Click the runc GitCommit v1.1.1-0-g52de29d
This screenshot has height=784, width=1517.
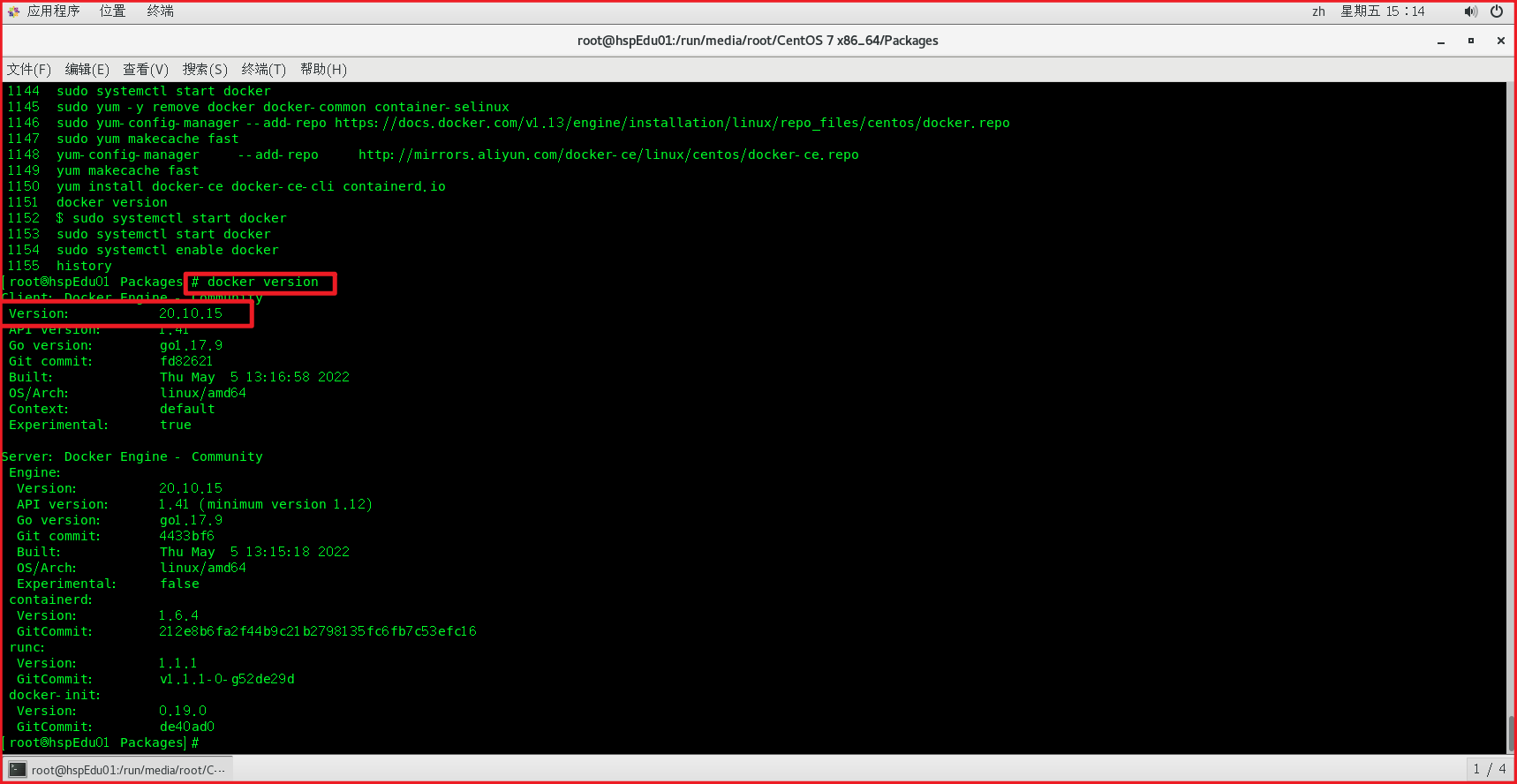tap(227, 680)
